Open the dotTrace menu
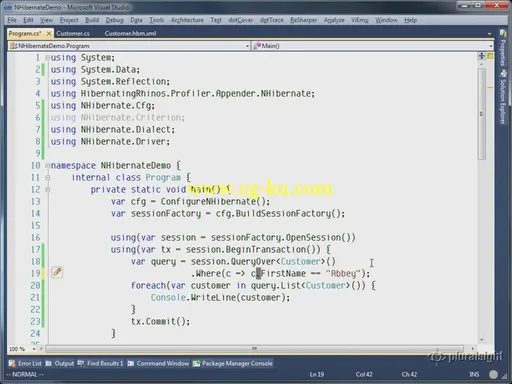This screenshot has height=384, width=512. pos(271,20)
